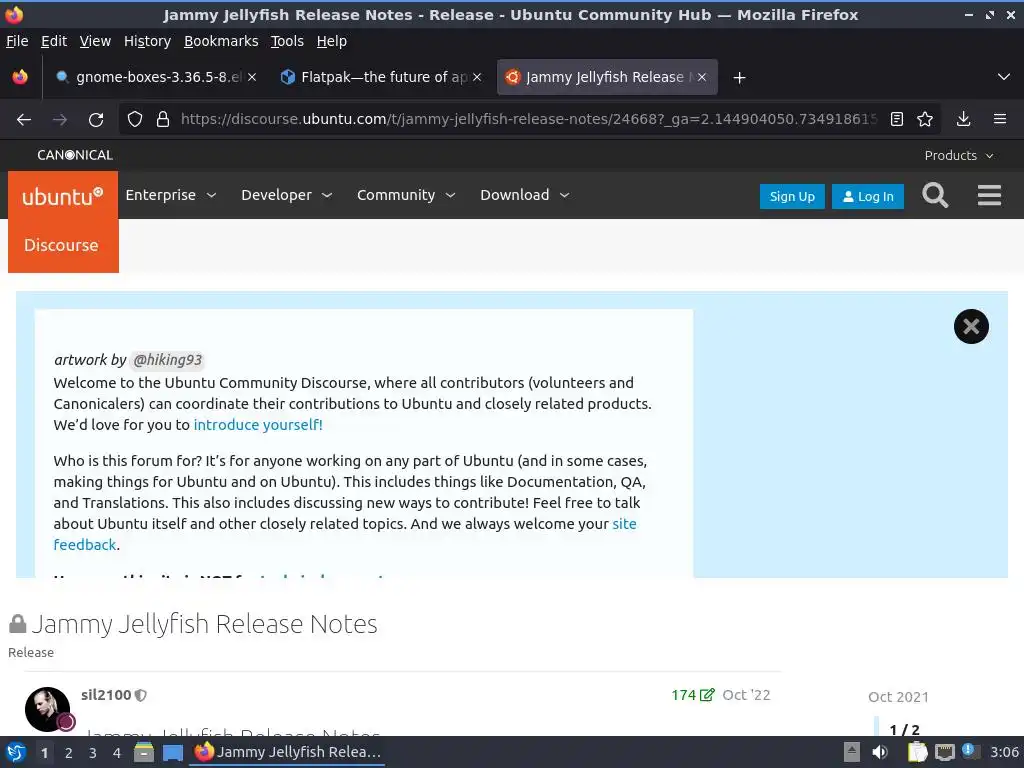Screen dimensions: 1024x768
Task: Open the taskbar start menu icon
Action: point(16,752)
